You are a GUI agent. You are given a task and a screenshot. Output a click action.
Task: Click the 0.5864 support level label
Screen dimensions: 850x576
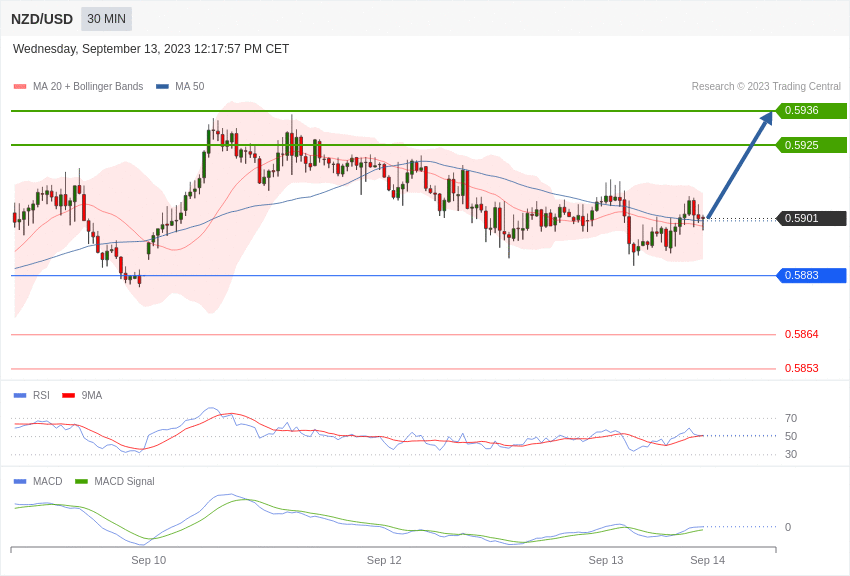tap(801, 334)
